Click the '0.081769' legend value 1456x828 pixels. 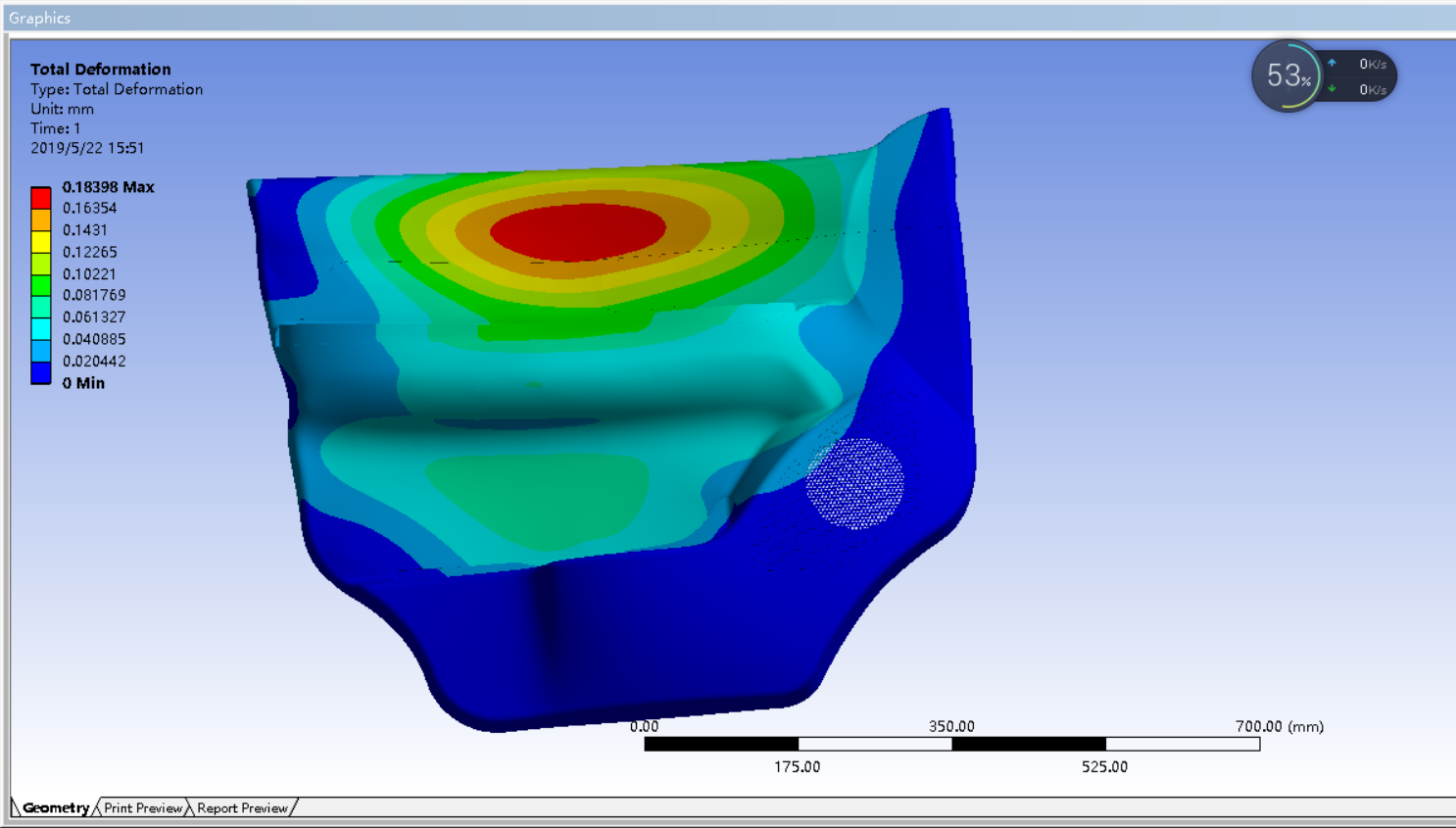94,295
